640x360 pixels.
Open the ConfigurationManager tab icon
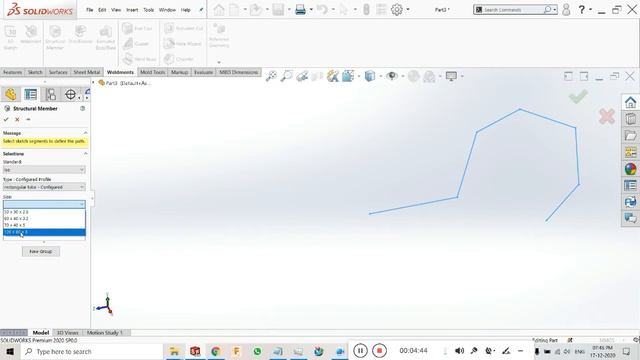[51, 94]
